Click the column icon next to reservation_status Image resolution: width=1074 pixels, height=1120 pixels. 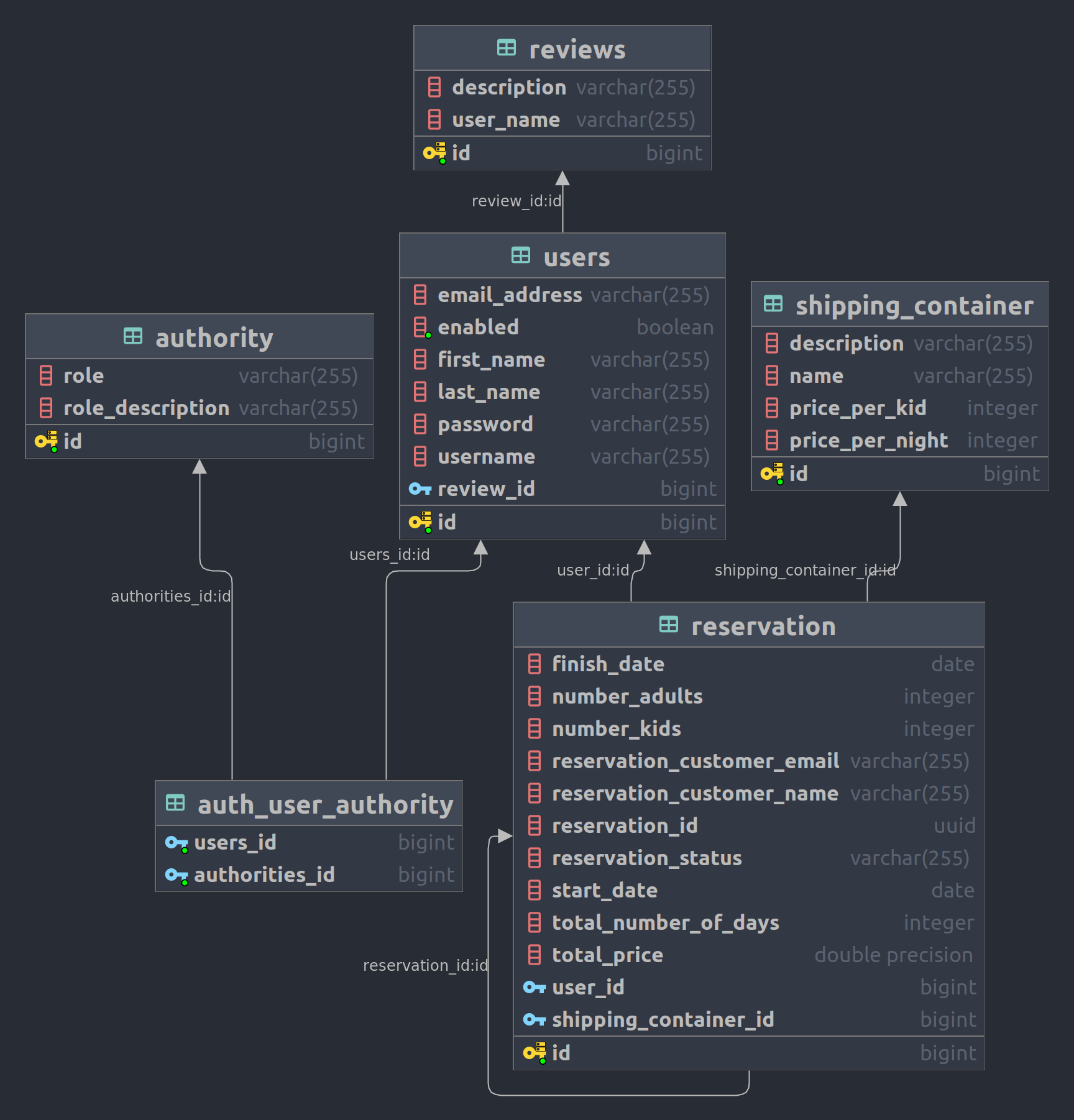click(535, 858)
